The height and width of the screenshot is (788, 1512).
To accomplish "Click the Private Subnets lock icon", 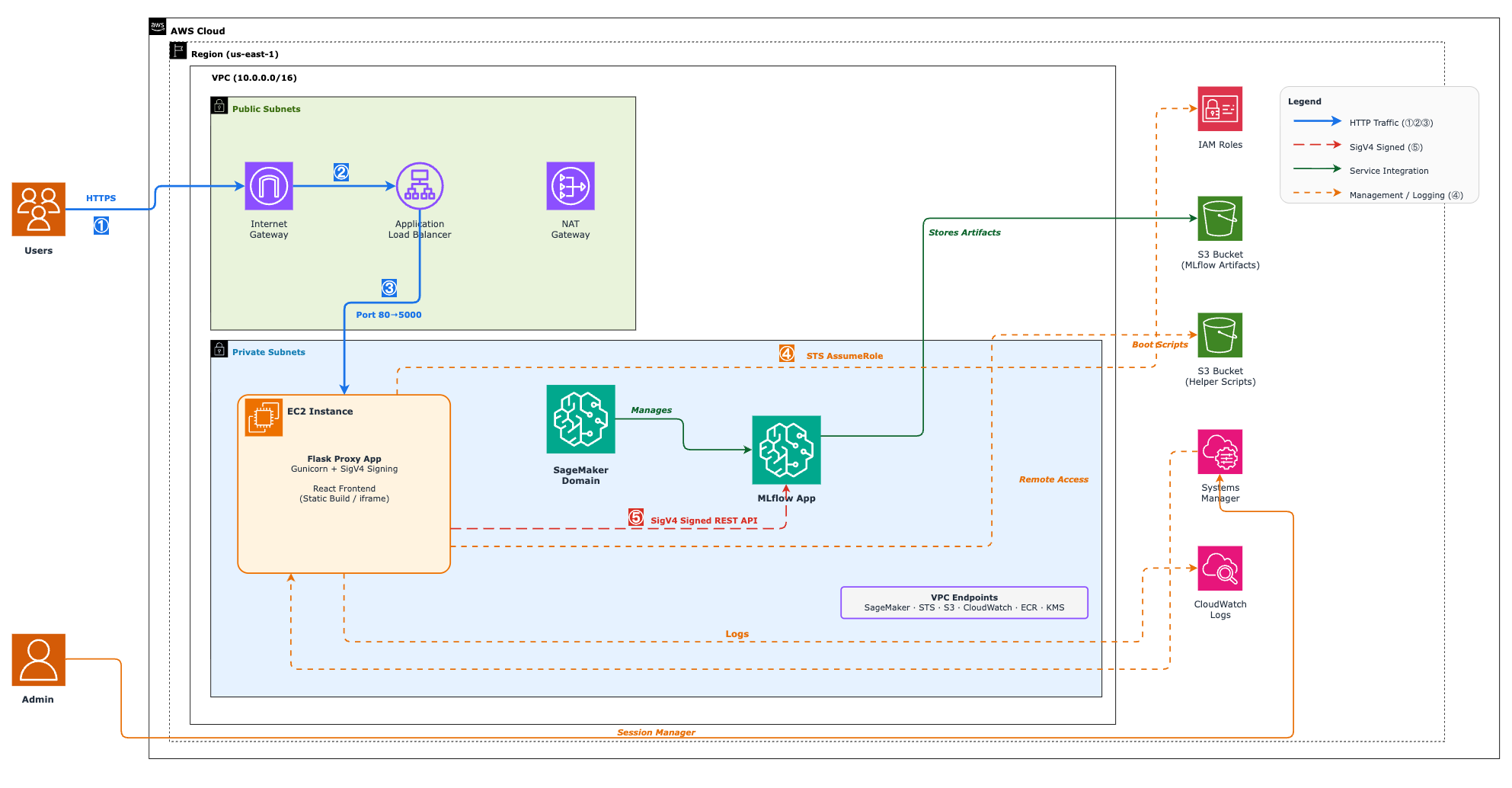I will click(219, 349).
